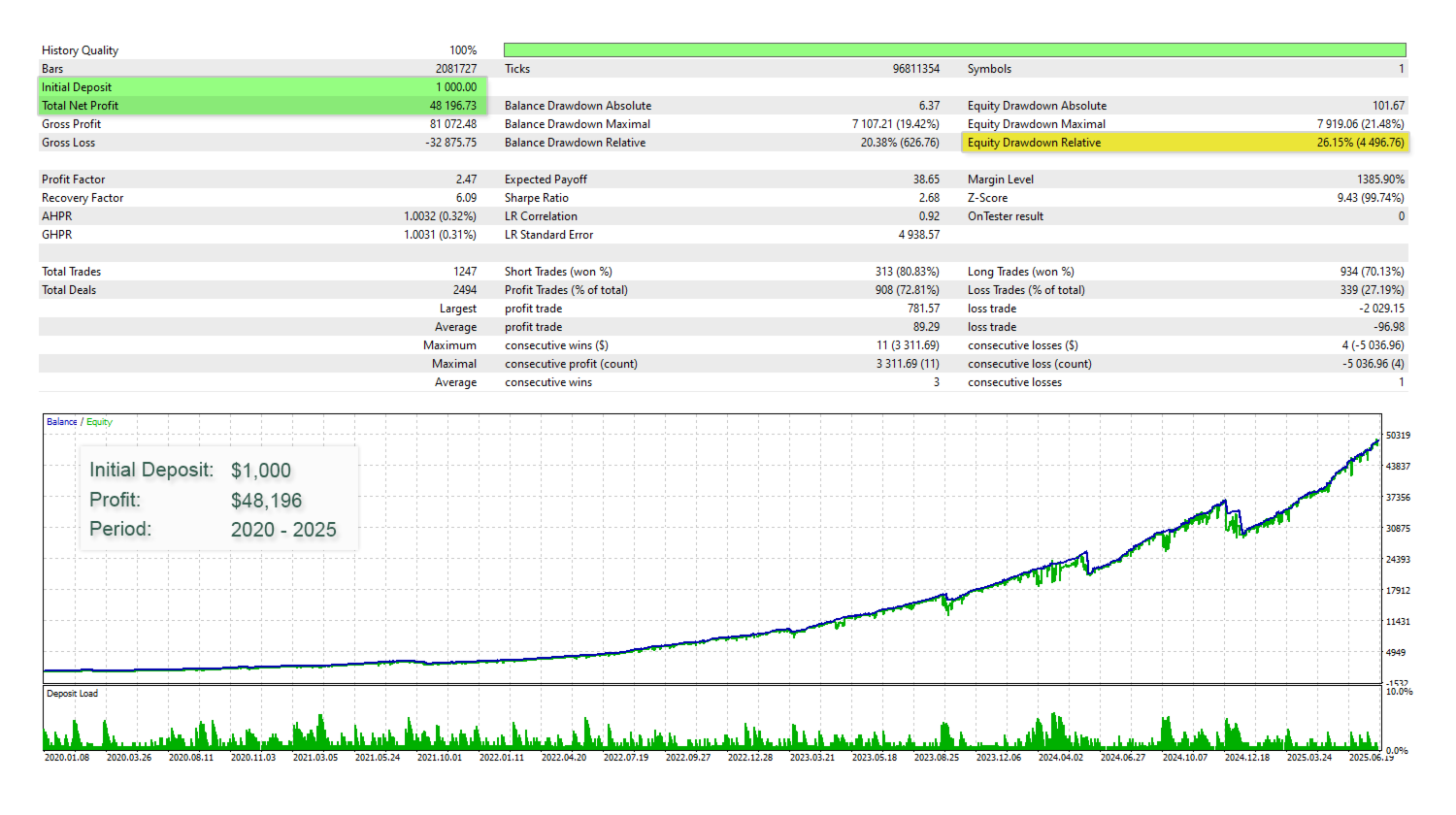Select the Total Trades value 1247
The width and height of the screenshot is (1456, 815).
465,272
